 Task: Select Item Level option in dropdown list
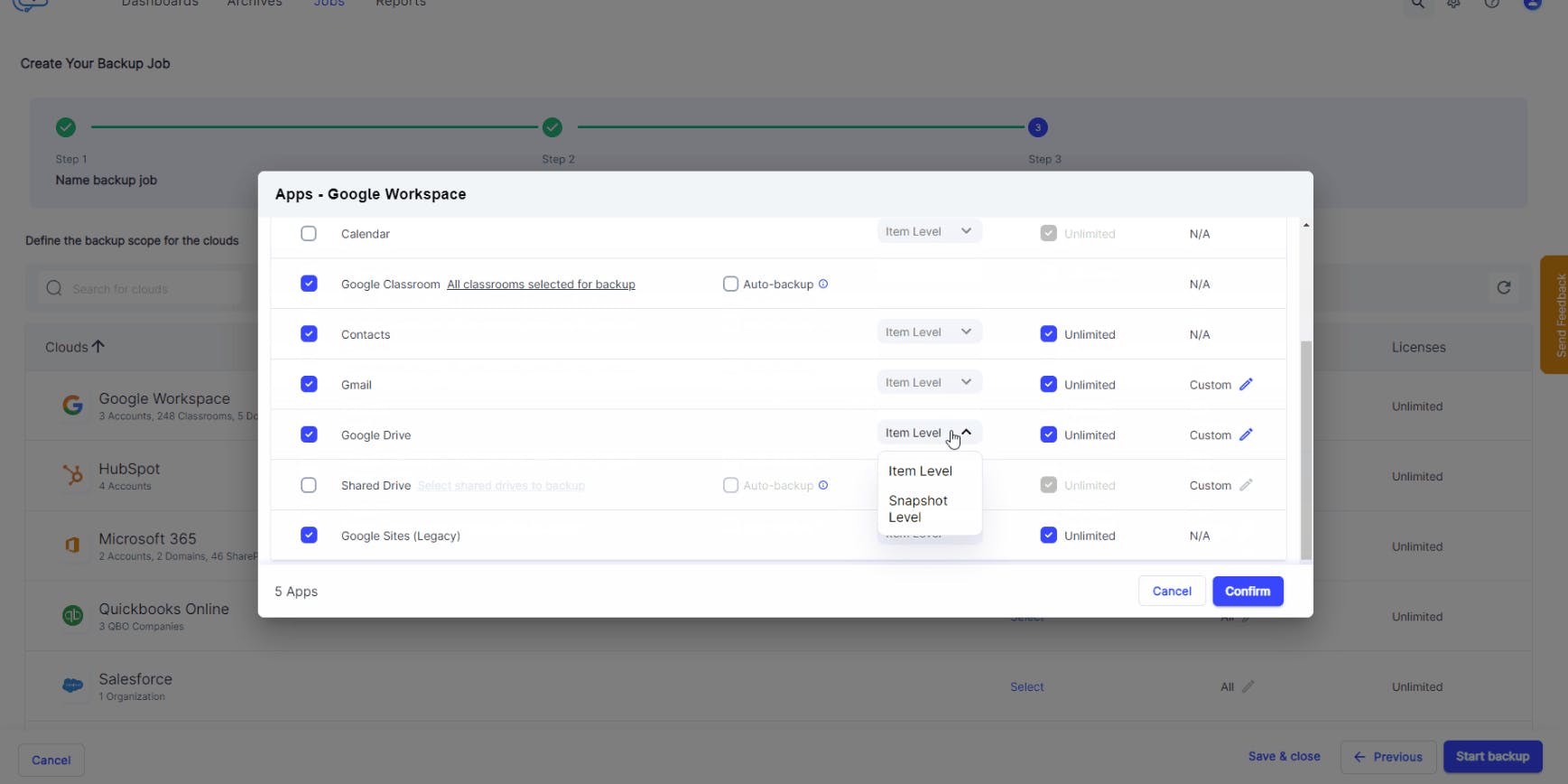tap(920, 471)
